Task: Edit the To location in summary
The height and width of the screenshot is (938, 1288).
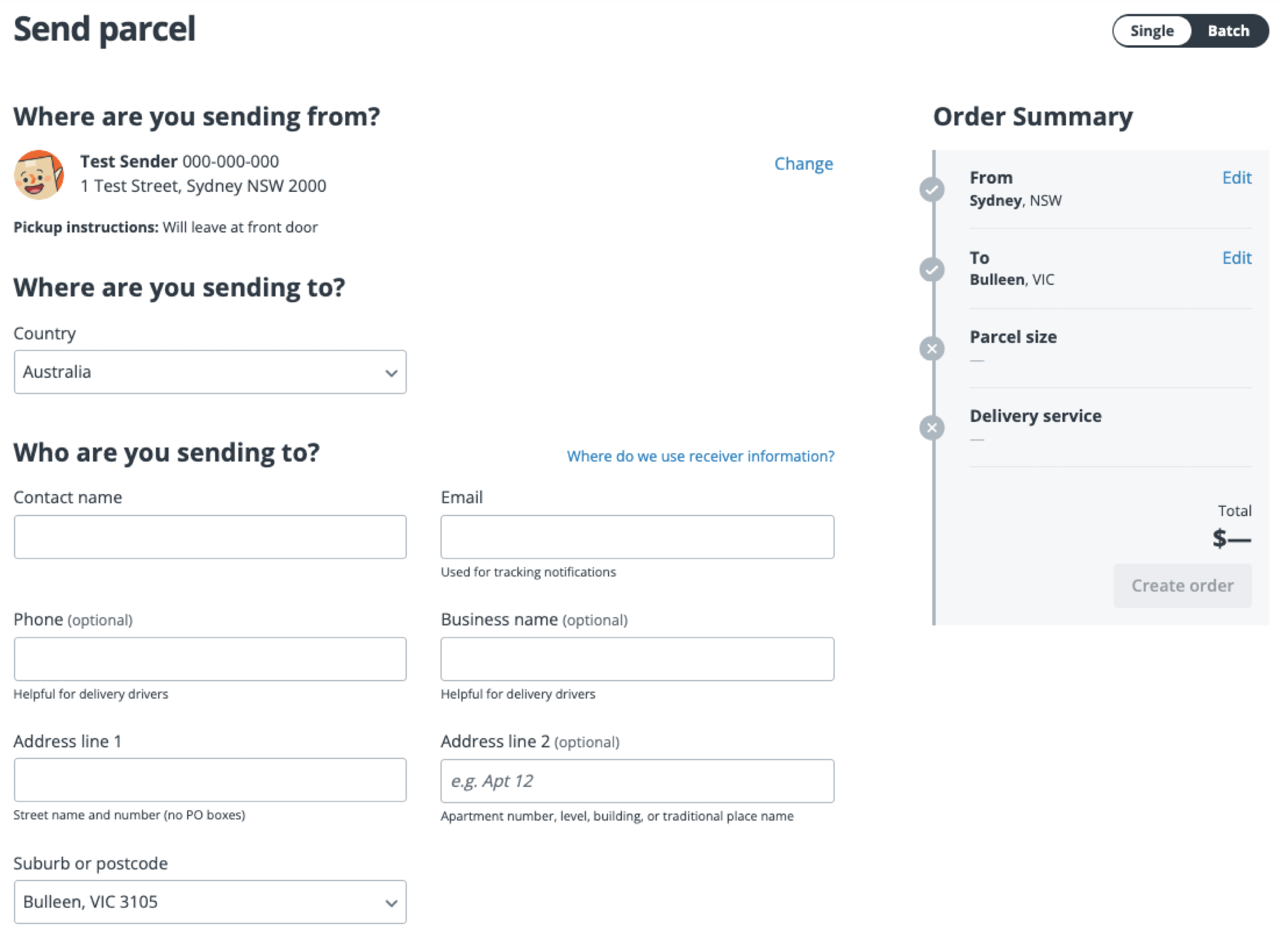Action: [x=1237, y=257]
